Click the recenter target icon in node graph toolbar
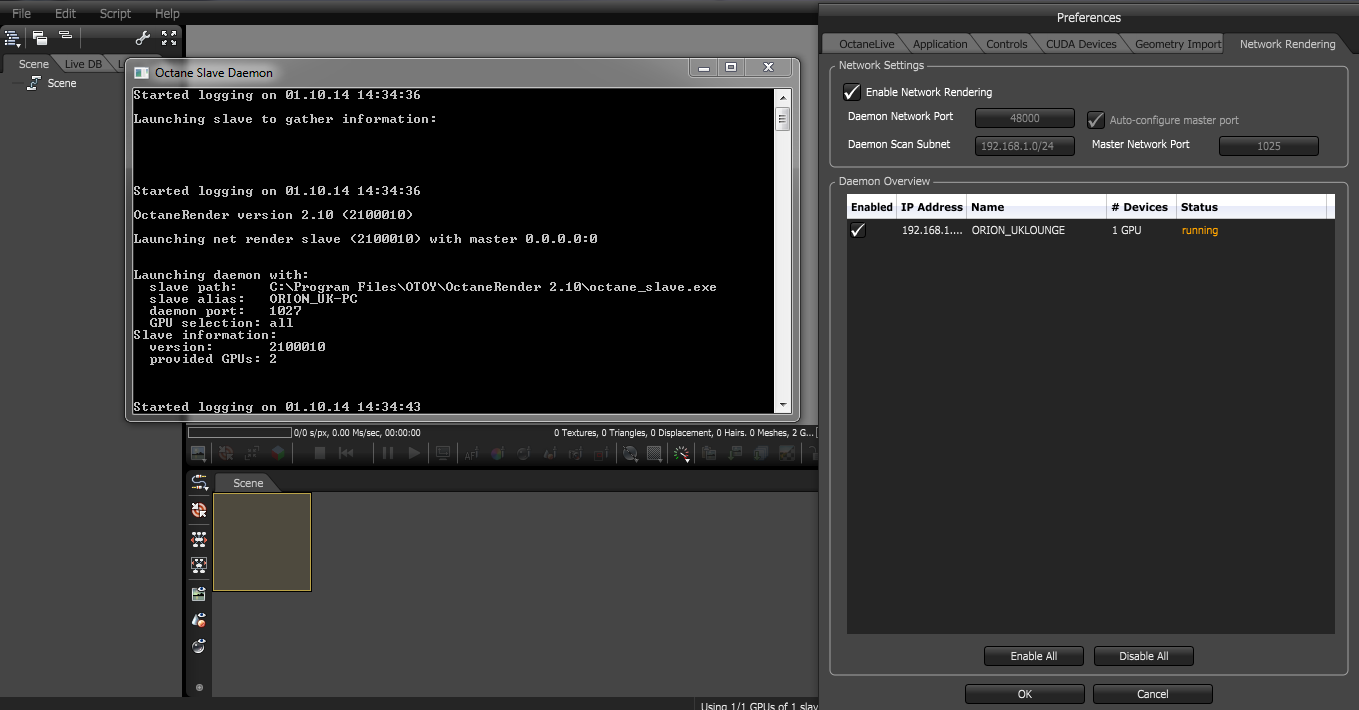The image size is (1359, 710). pos(199,510)
